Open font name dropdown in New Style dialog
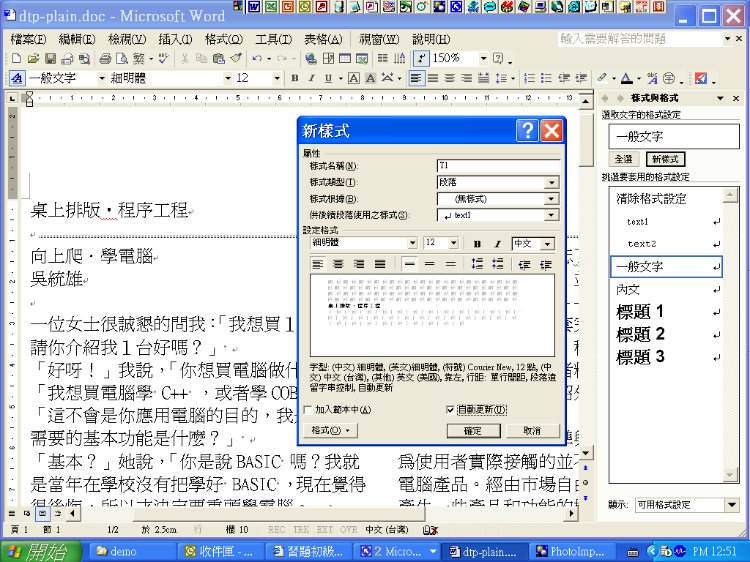 coord(412,243)
